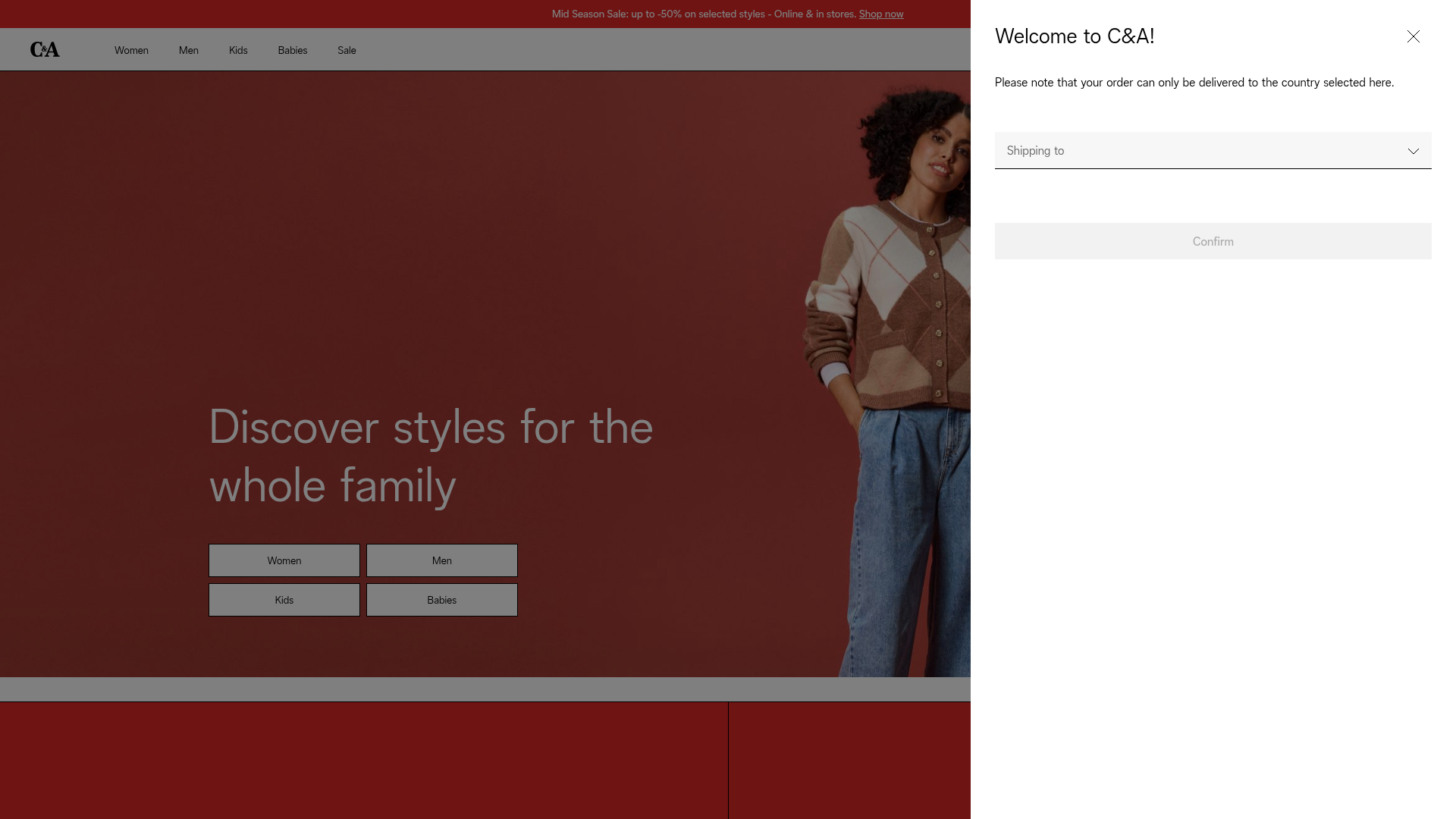This screenshot has width=1456, height=819.
Task: Click the Kids button in the hero
Action: [284, 599]
